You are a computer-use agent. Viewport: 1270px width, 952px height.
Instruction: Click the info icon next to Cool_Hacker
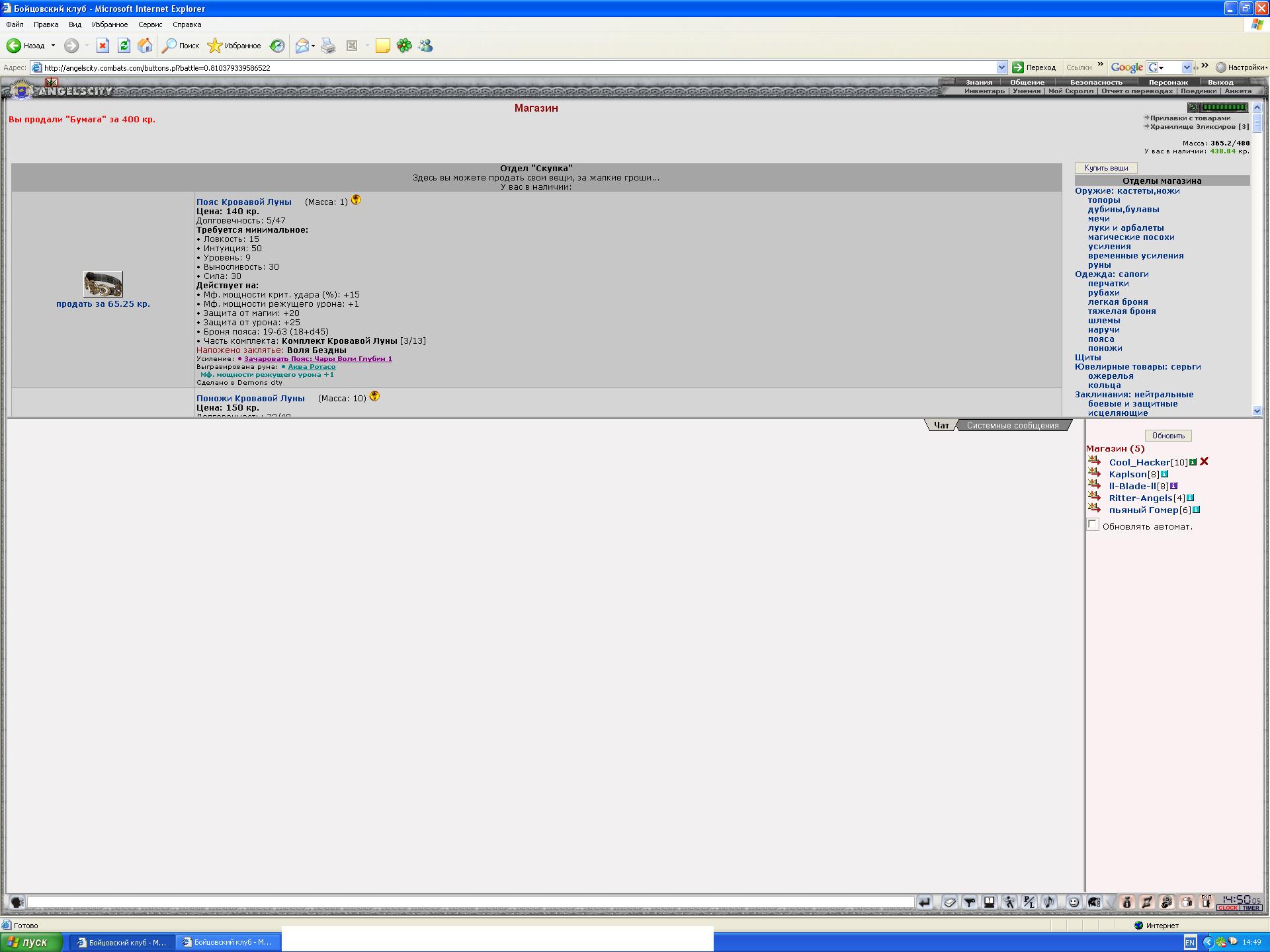click(x=1193, y=462)
